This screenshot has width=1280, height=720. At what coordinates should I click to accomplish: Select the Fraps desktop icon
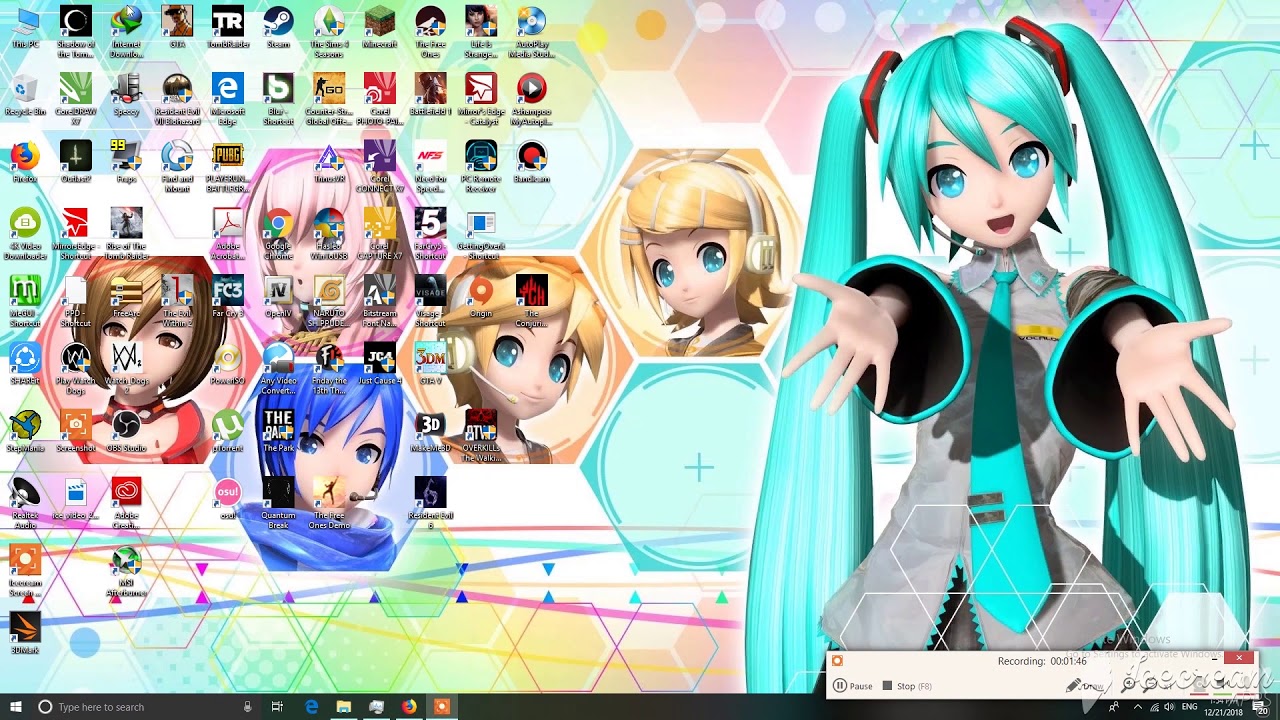126,162
